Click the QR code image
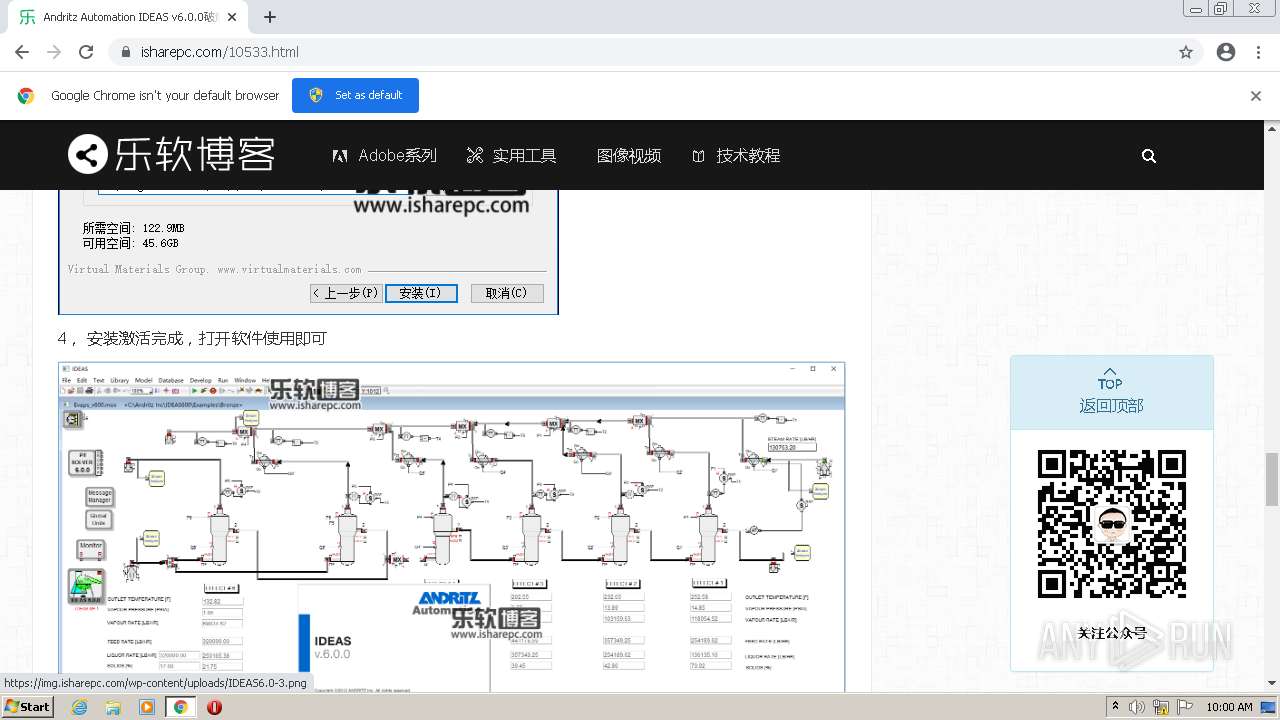Viewport: 1280px width, 720px height. [x=1111, y=524]
